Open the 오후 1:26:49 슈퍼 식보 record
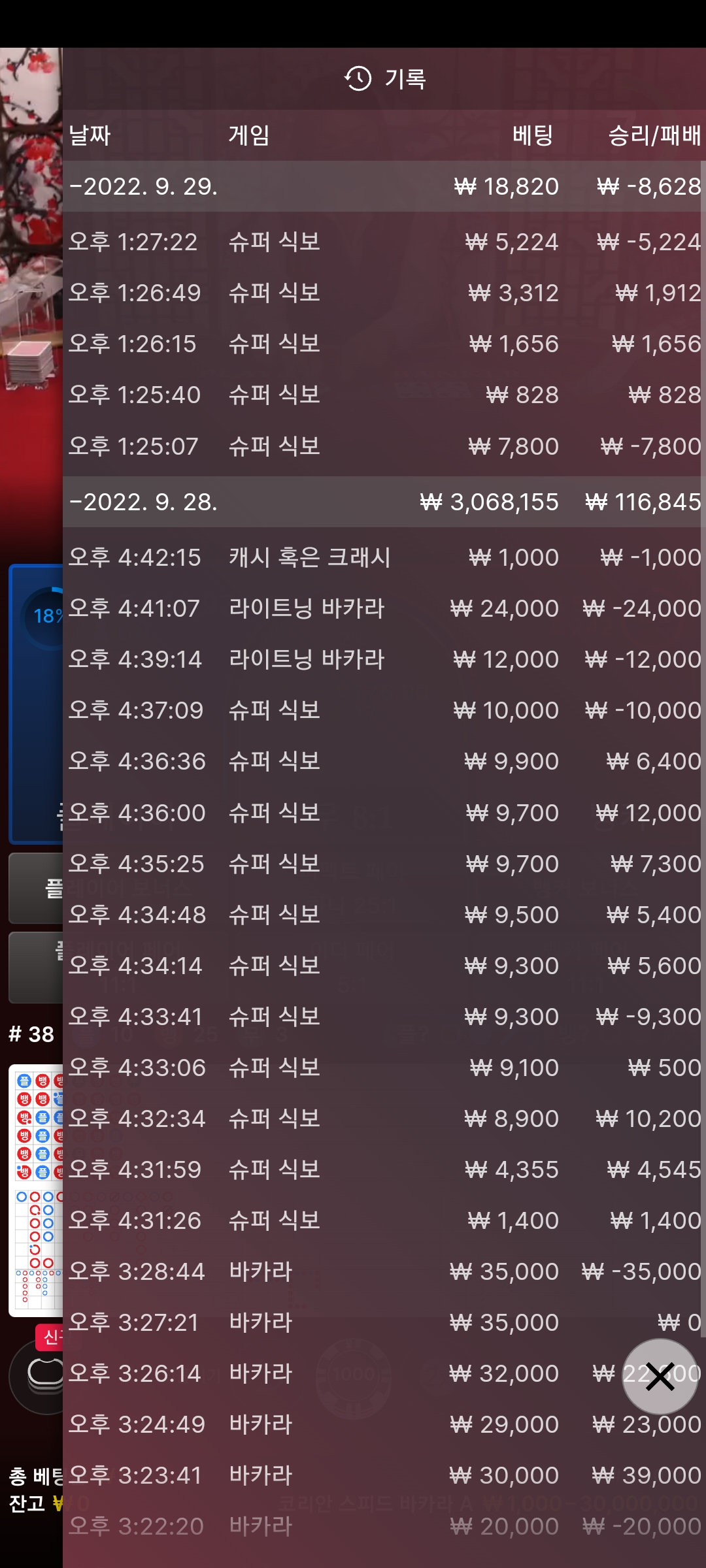 pyautogui.click(x=384, y=293)
